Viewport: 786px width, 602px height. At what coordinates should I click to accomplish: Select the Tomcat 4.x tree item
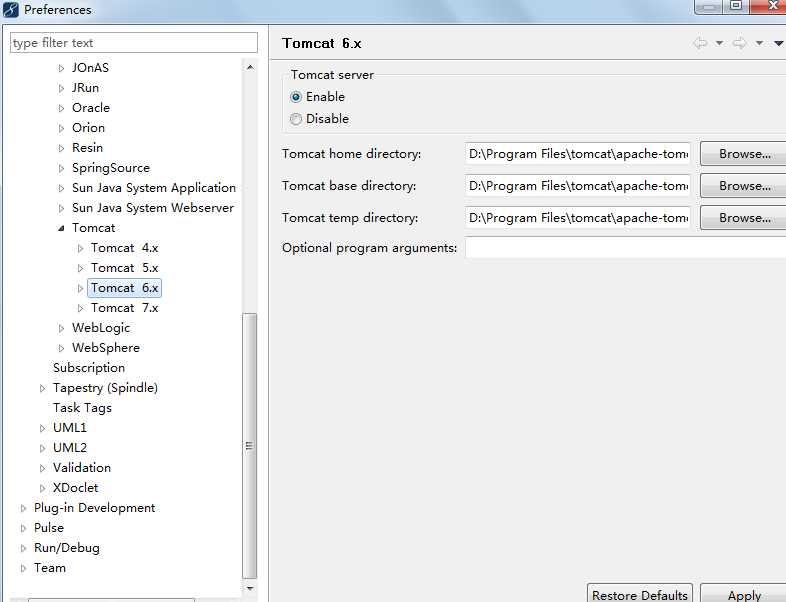[x=124, y=248]
